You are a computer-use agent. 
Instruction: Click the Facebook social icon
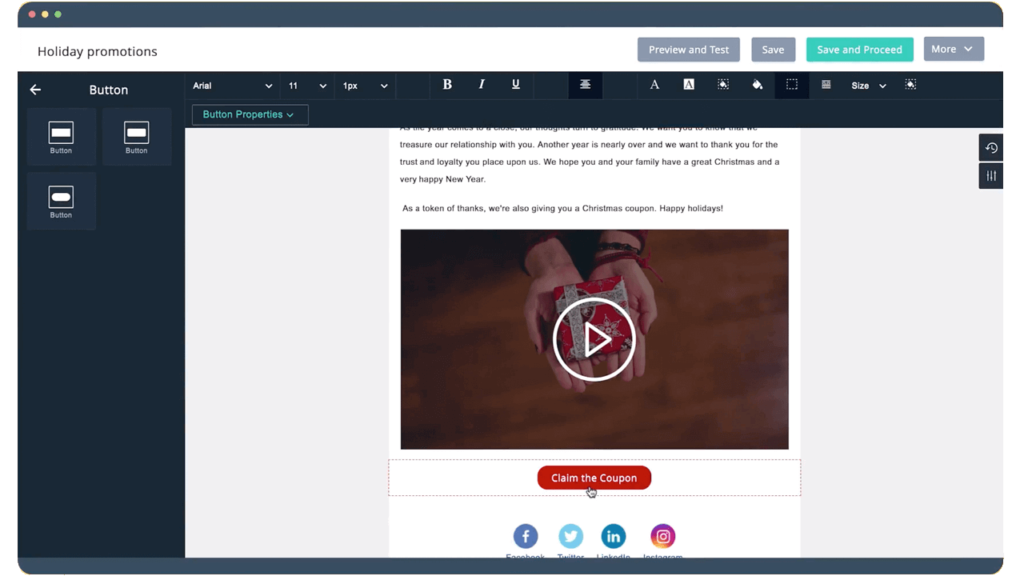(x=525, y=537)
